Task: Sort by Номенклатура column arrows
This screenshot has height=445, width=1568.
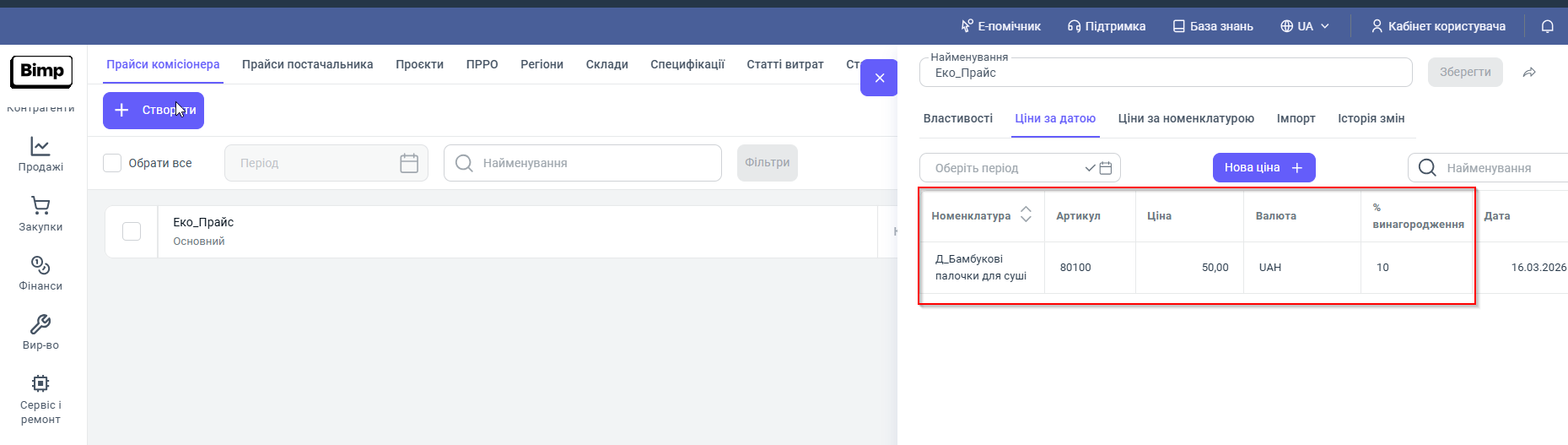Action: coord(1026,214)
